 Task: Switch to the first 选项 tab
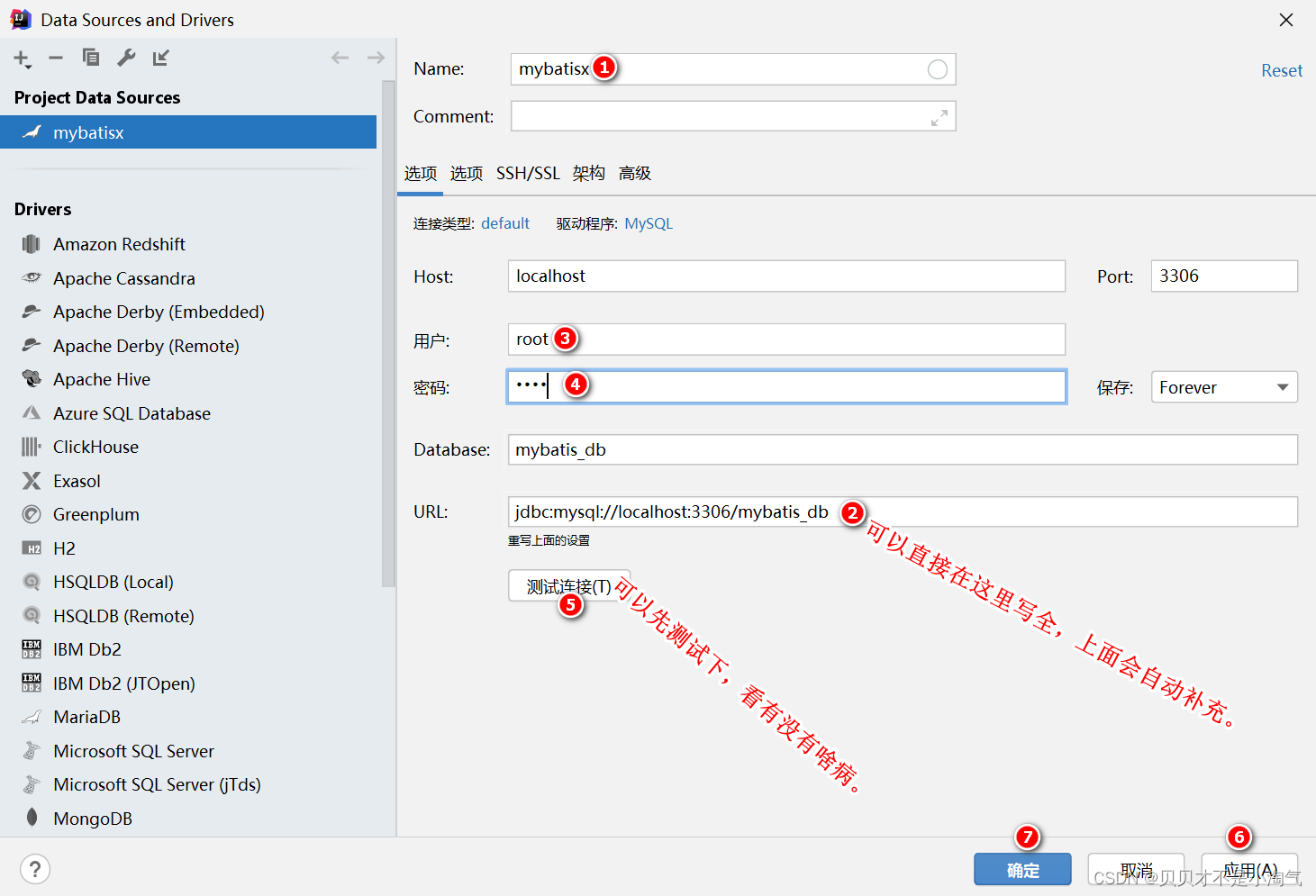pos(421,173)
